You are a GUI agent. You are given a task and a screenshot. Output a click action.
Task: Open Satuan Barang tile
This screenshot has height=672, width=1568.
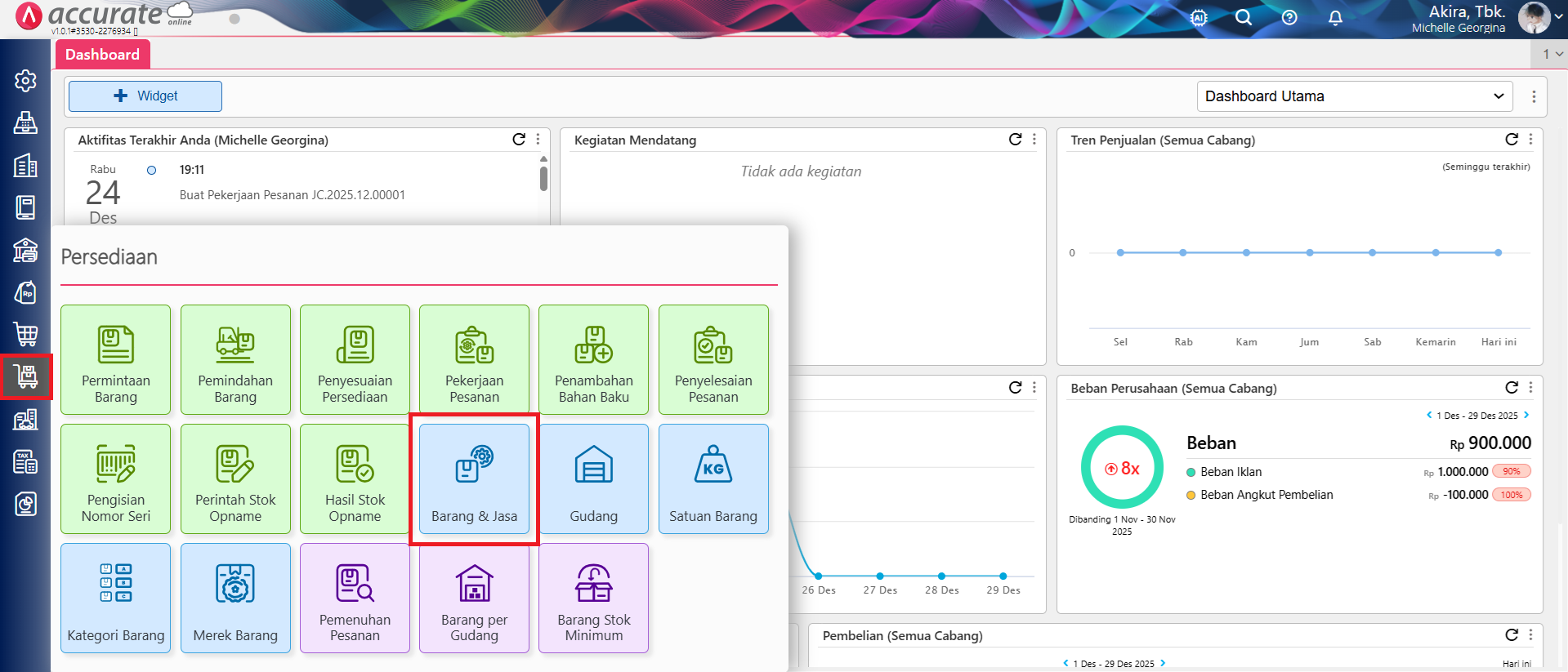coord(713,478)
